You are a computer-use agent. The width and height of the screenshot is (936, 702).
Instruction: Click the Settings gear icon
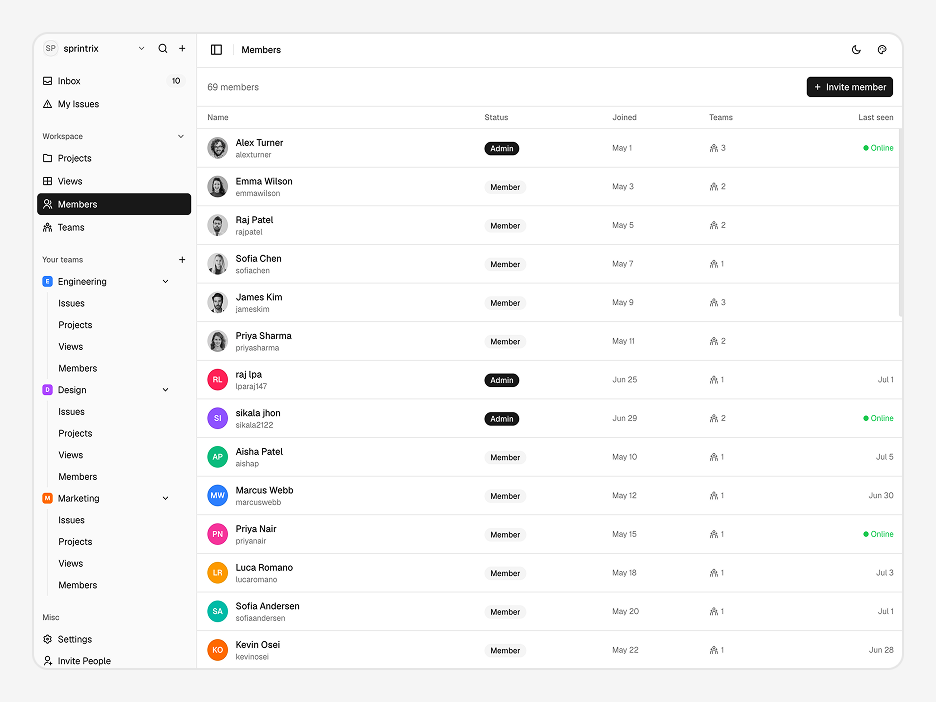[x=48, y=639]
